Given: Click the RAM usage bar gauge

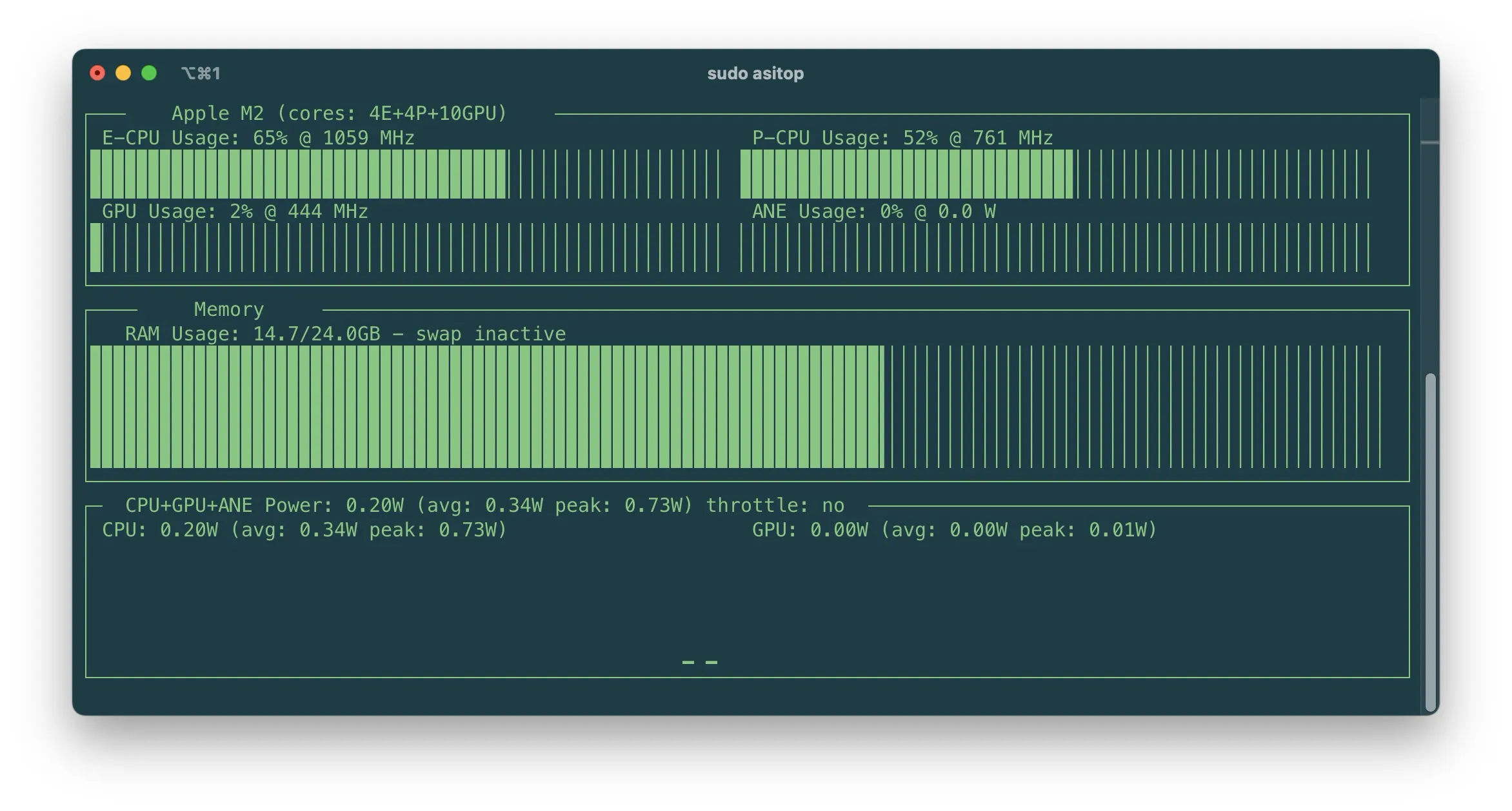Looking at the screenshot, I should (x=735, y=406).
